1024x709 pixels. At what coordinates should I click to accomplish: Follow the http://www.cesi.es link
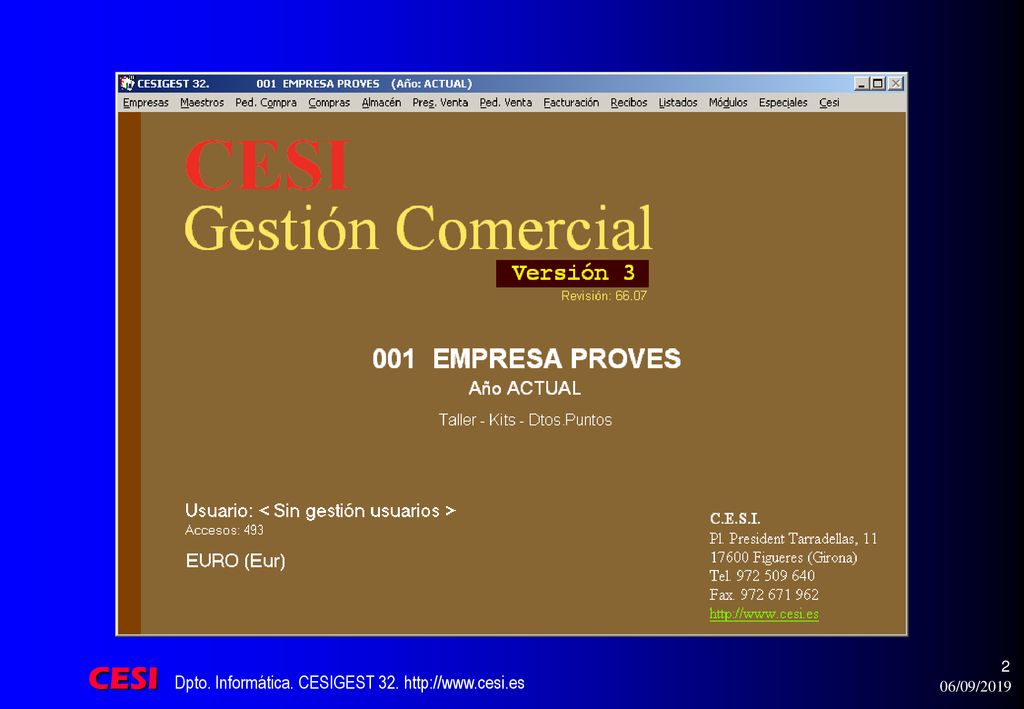click(x=764, y=614)
